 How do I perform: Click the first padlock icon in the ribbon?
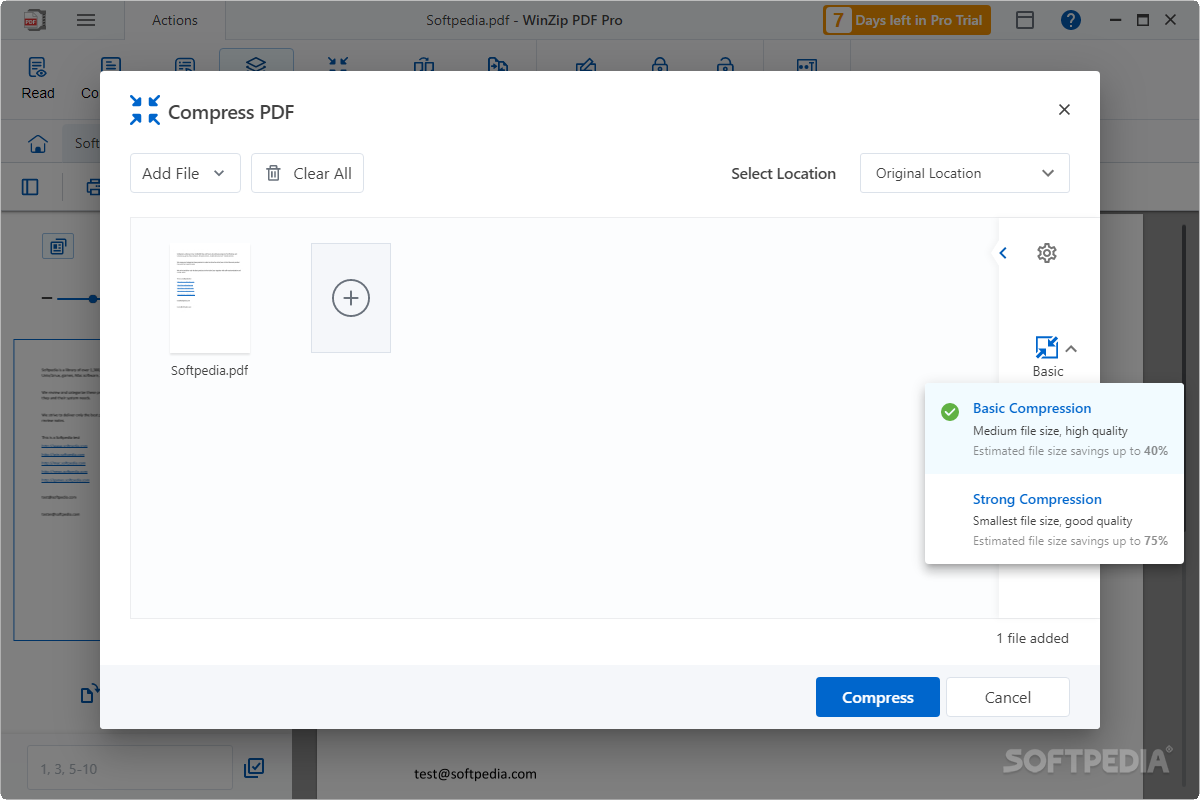tap(659, 65)
